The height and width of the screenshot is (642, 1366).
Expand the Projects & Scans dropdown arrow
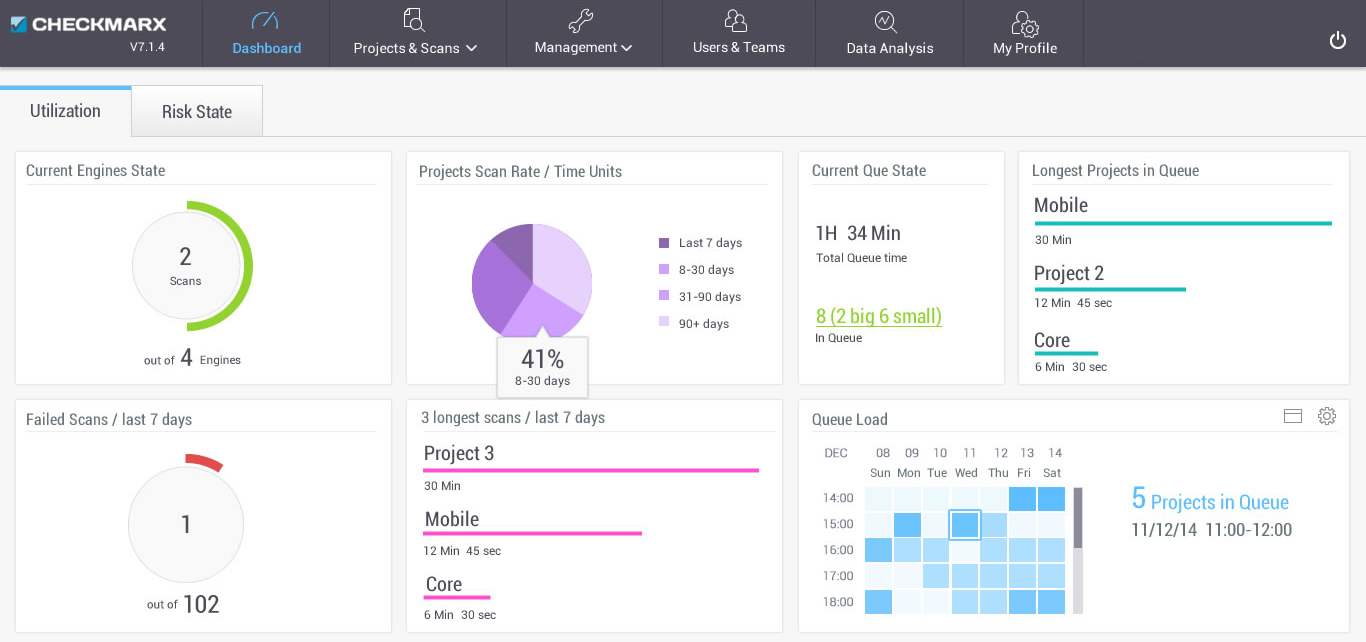472,48
